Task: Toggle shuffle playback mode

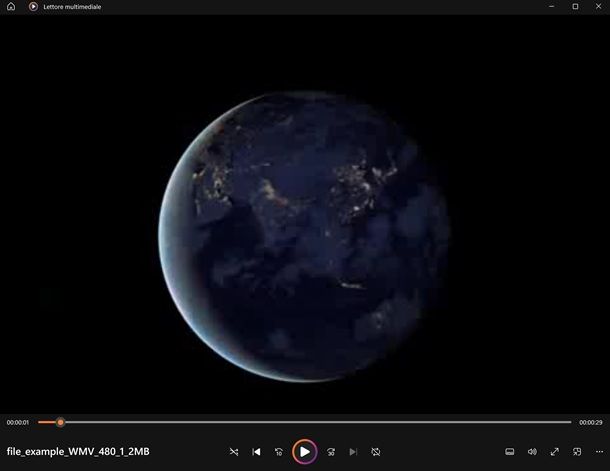Action: pos(234,452)
